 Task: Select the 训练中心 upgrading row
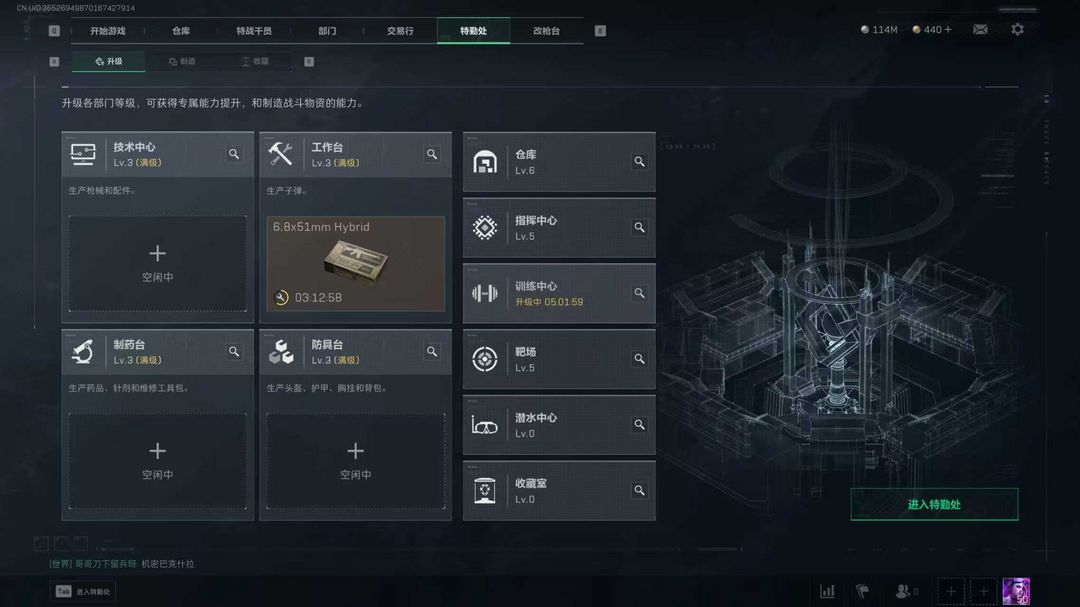tap(559, 294)
